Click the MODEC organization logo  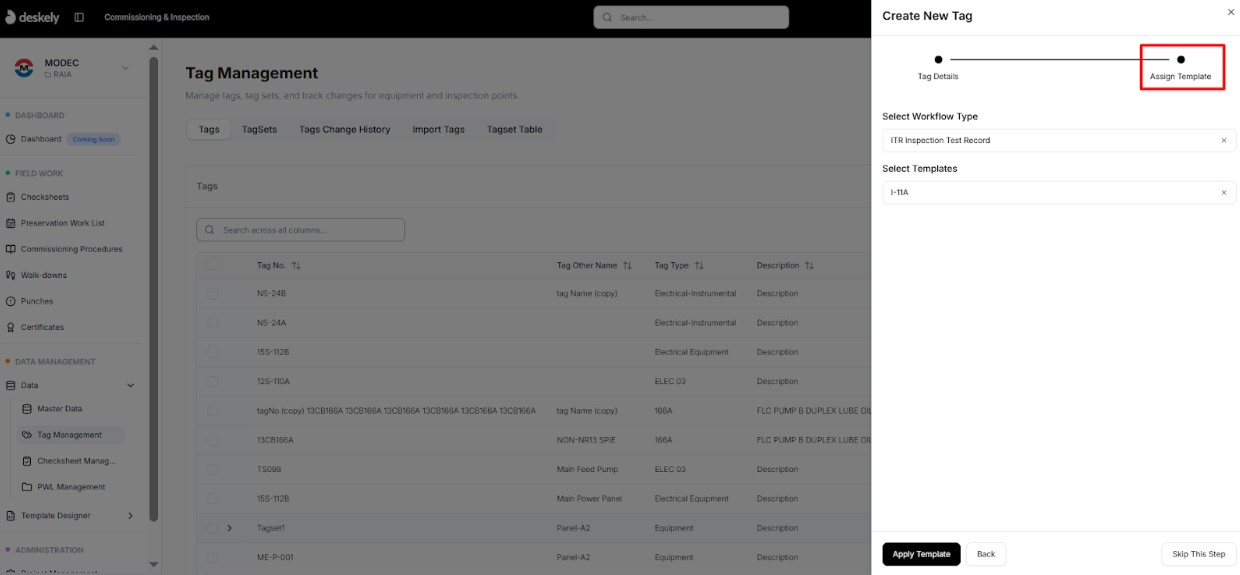coord(24,68)
